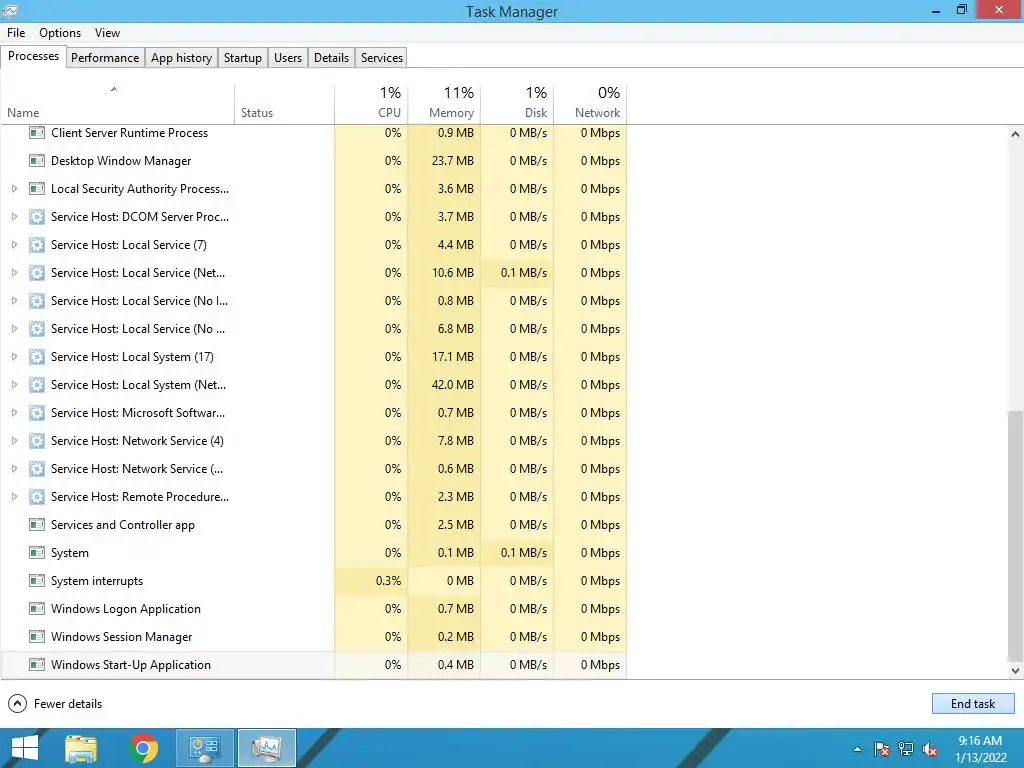Screen dimensions: 1024x768
Task: Click the Task Manager title bar icon
Action: 10,10
